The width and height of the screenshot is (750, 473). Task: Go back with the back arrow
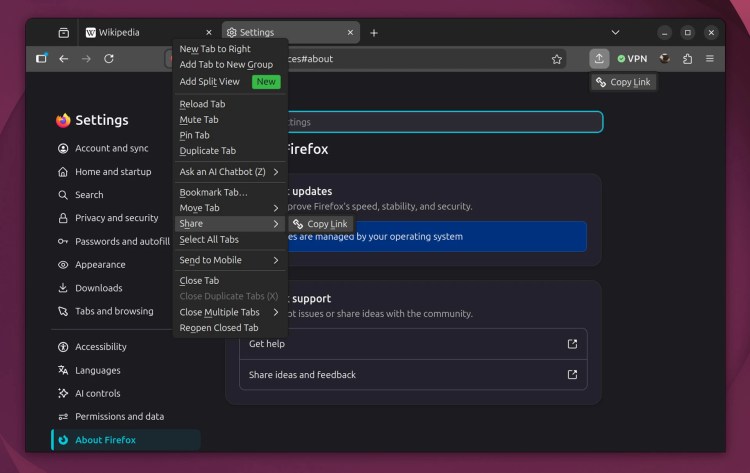click(x=64, y=58)
